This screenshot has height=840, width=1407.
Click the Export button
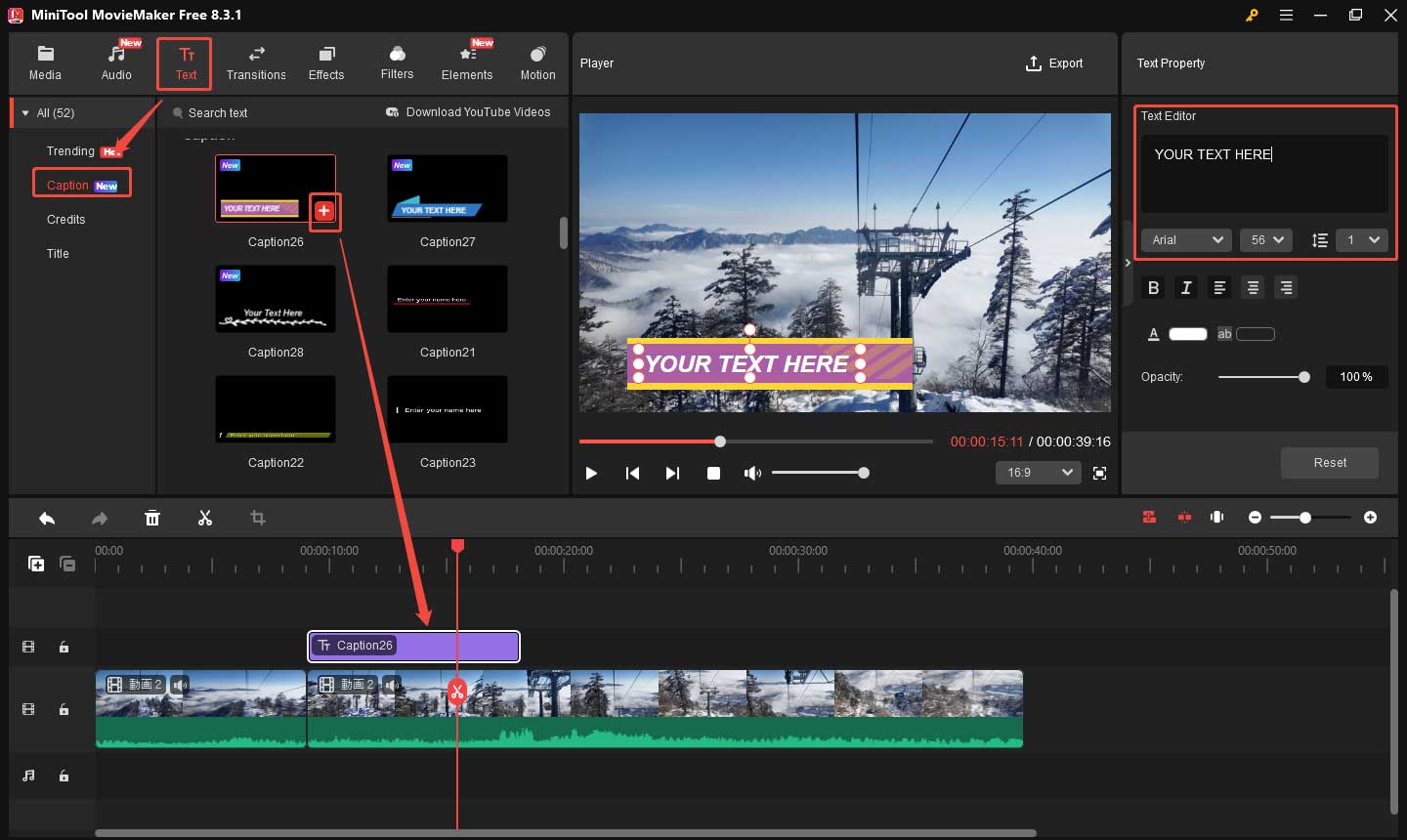[x=1055, y=63]
